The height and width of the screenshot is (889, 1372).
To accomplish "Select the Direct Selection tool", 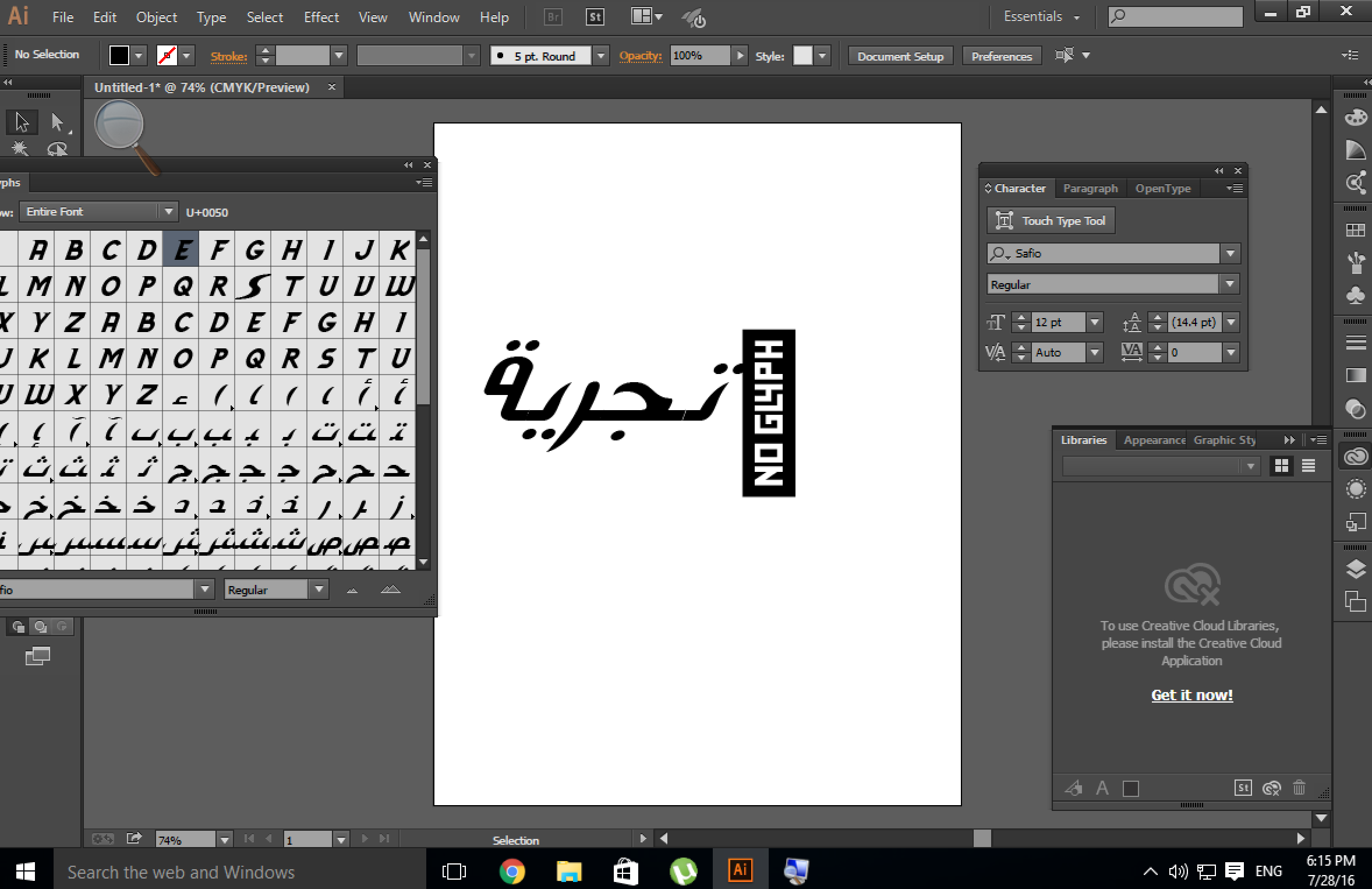I will pyautogui.click(x=57, y=122).
